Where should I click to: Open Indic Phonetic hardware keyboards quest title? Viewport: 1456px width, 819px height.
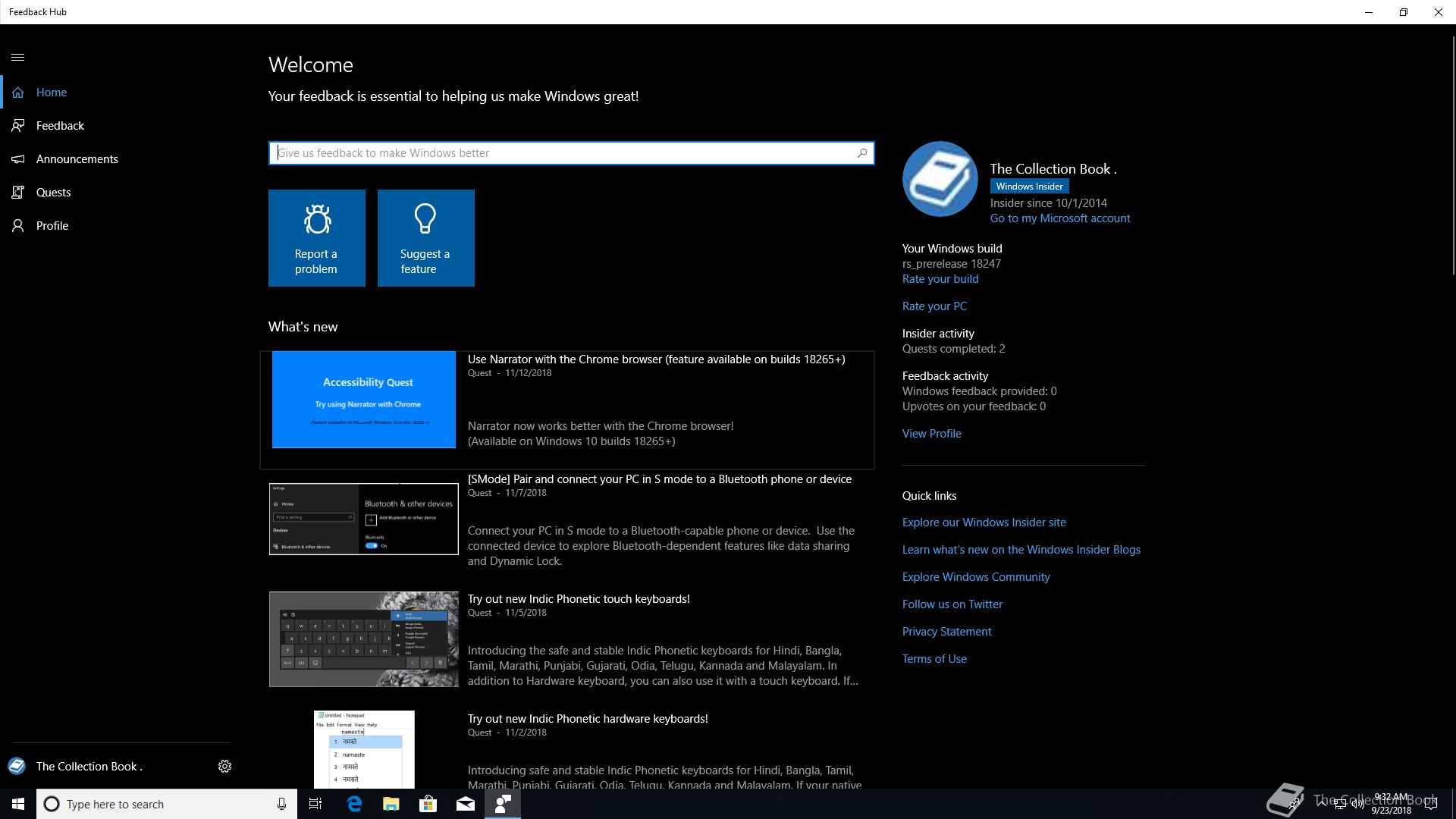click(588, 719)
